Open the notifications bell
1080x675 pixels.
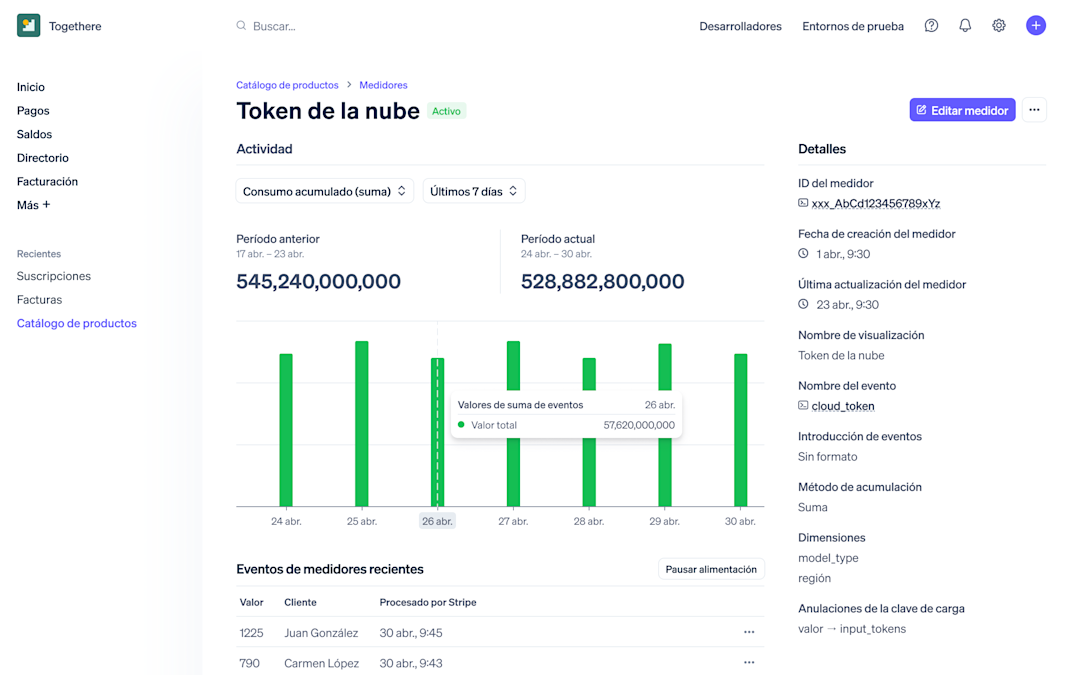point(965,25)
